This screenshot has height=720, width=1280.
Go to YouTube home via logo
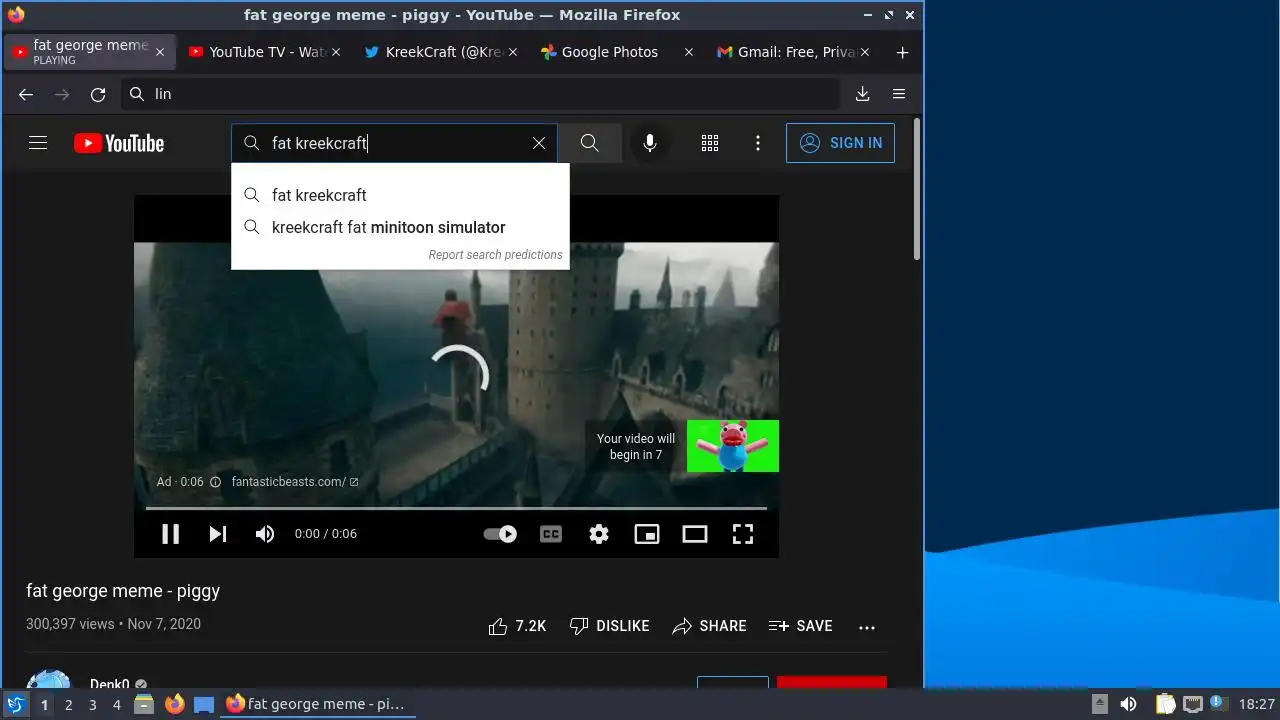click(x=119, y=143)
